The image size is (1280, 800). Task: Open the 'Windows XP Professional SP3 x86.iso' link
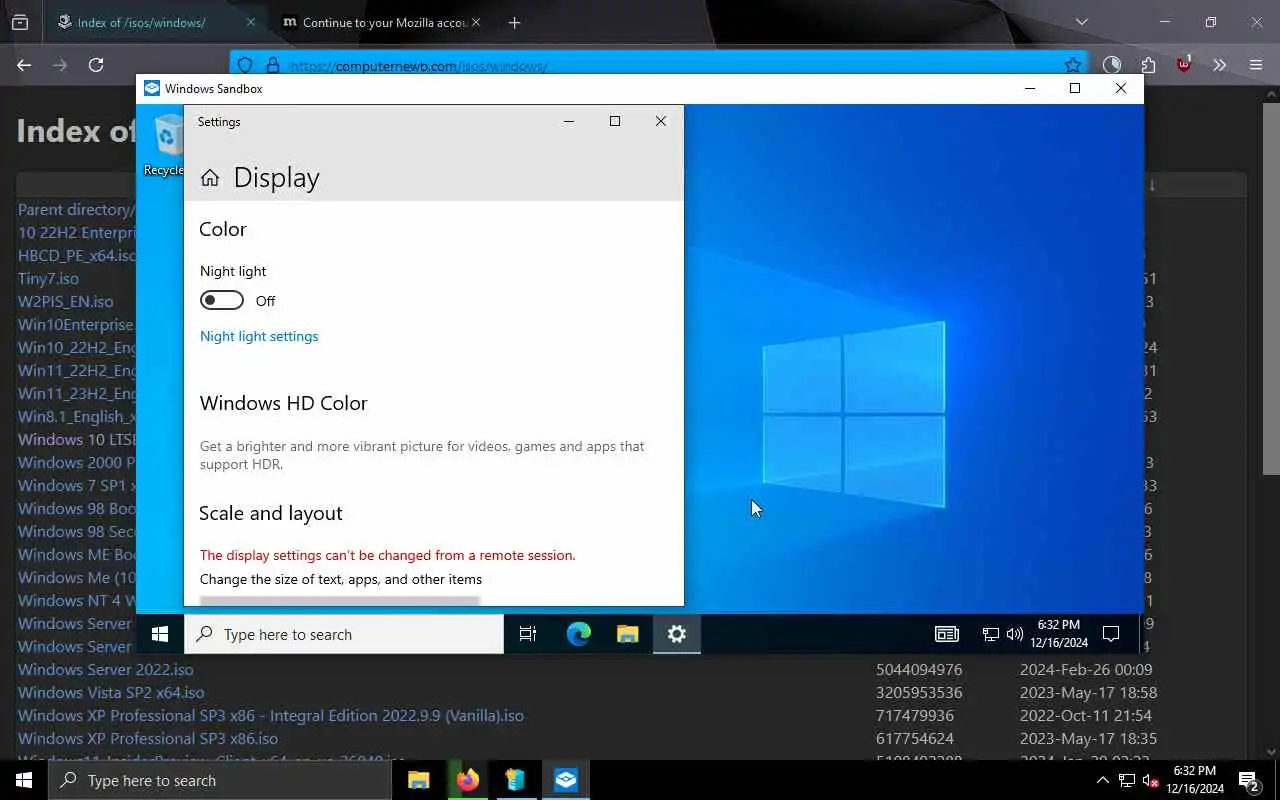point(148,738)
